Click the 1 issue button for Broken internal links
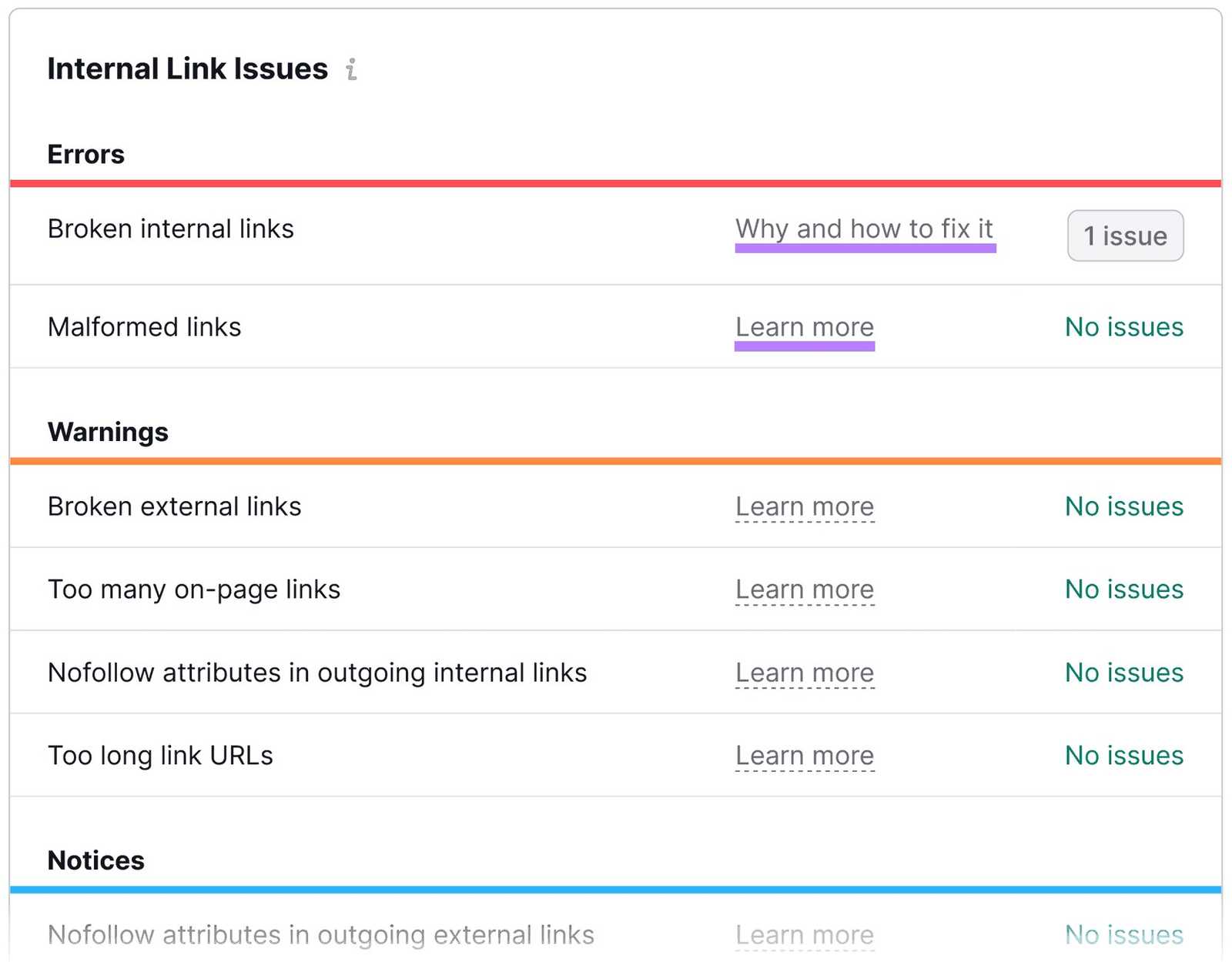Viewport: 1232px width, 962px height. click(1124, 235)
